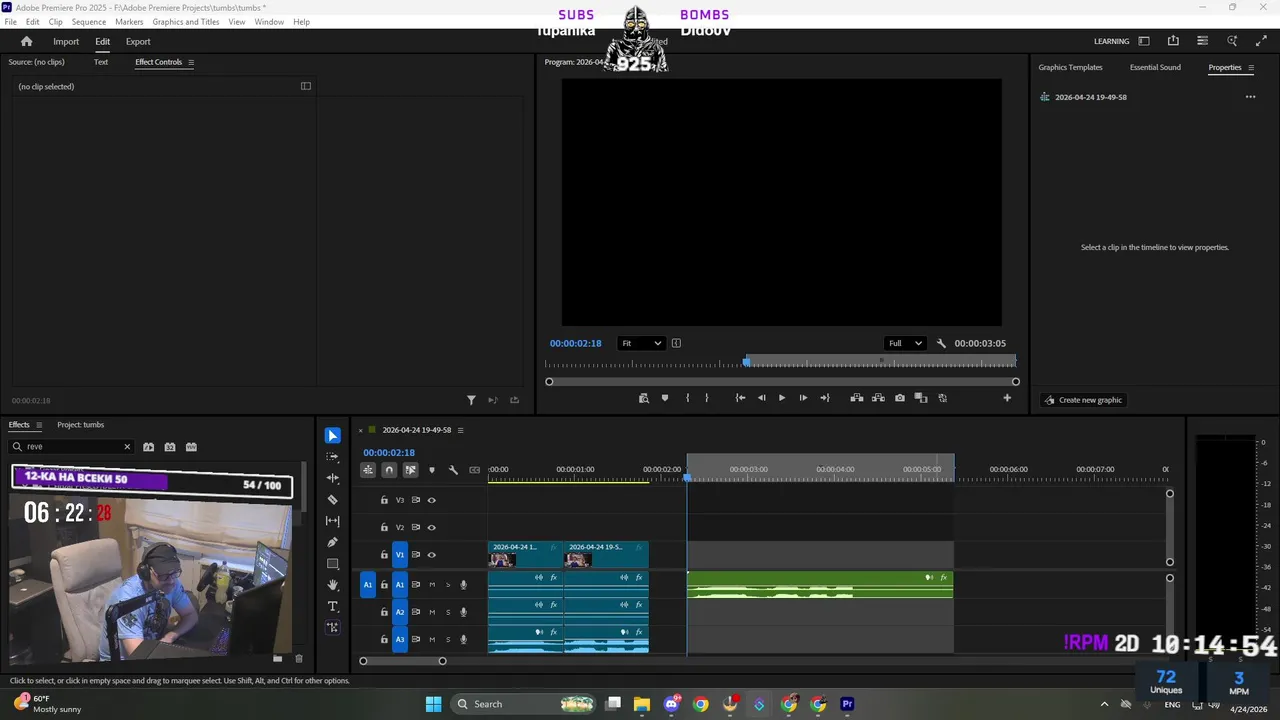The image size is (1280, 720).
Task: Open the Full playback resolution dropdown
Action: point(906,343)
